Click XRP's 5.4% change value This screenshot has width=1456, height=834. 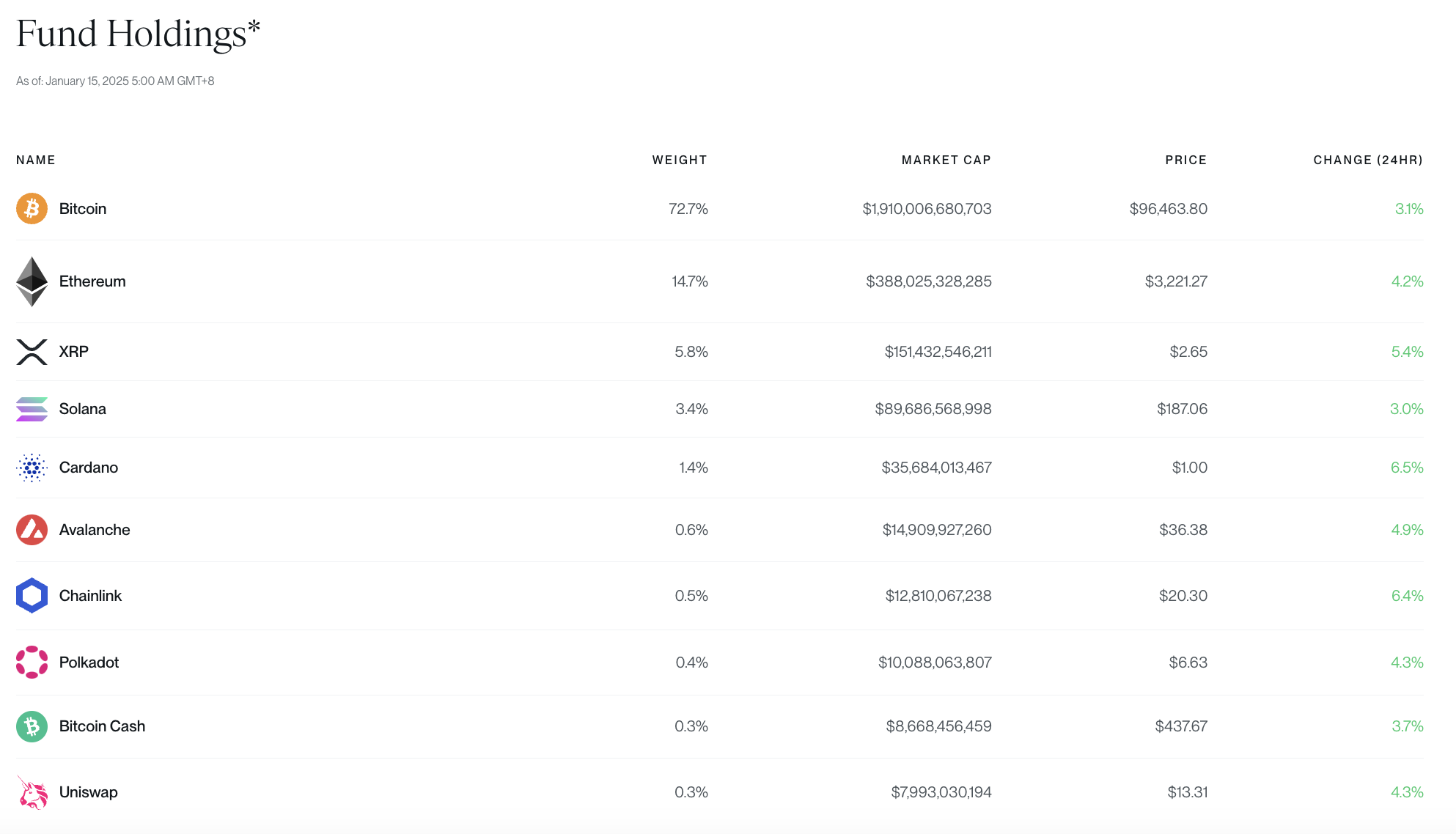pos(1407,352)
